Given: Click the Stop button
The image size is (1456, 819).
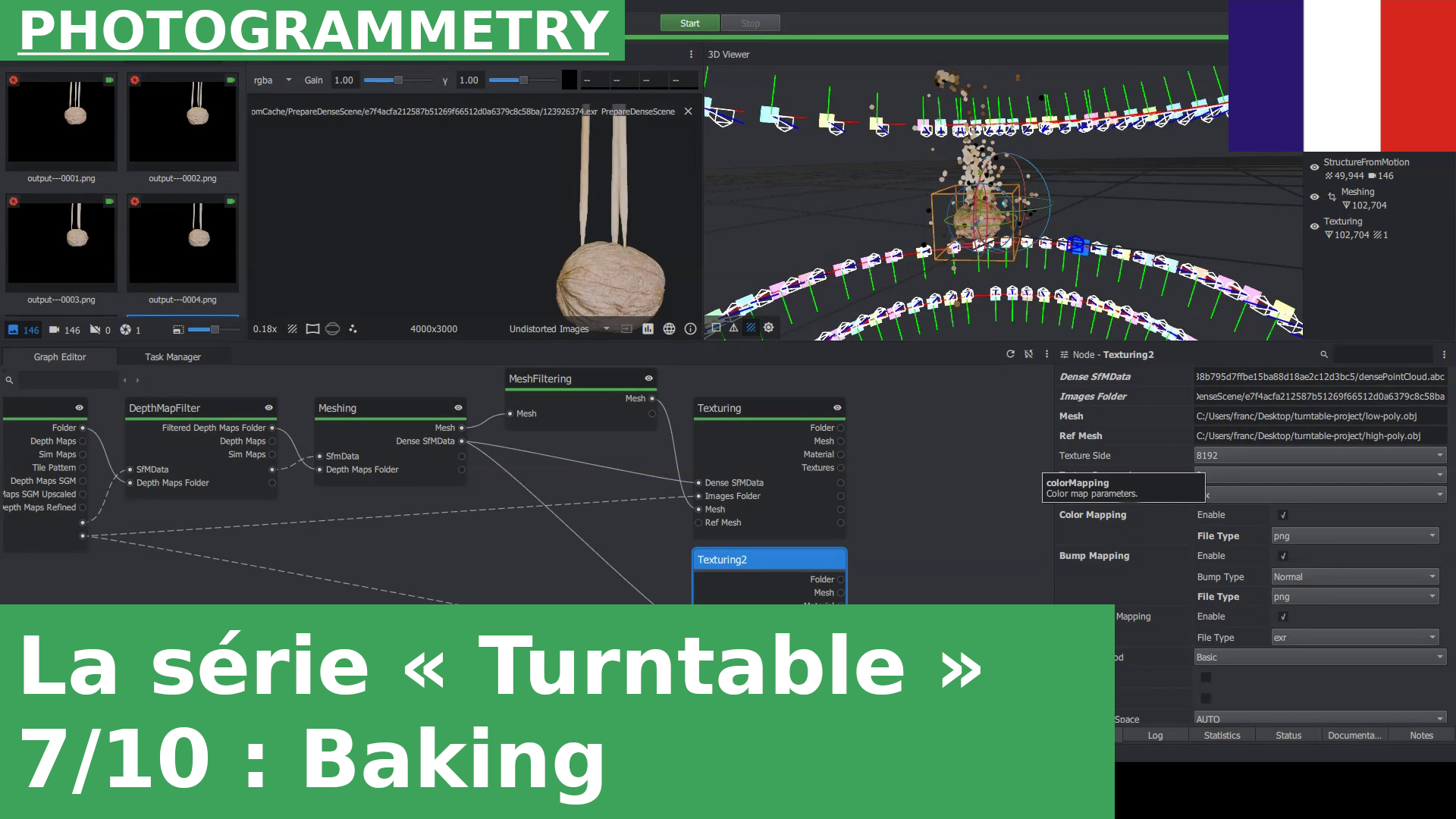Looking at the screenshot, I should tap(750, 23).
